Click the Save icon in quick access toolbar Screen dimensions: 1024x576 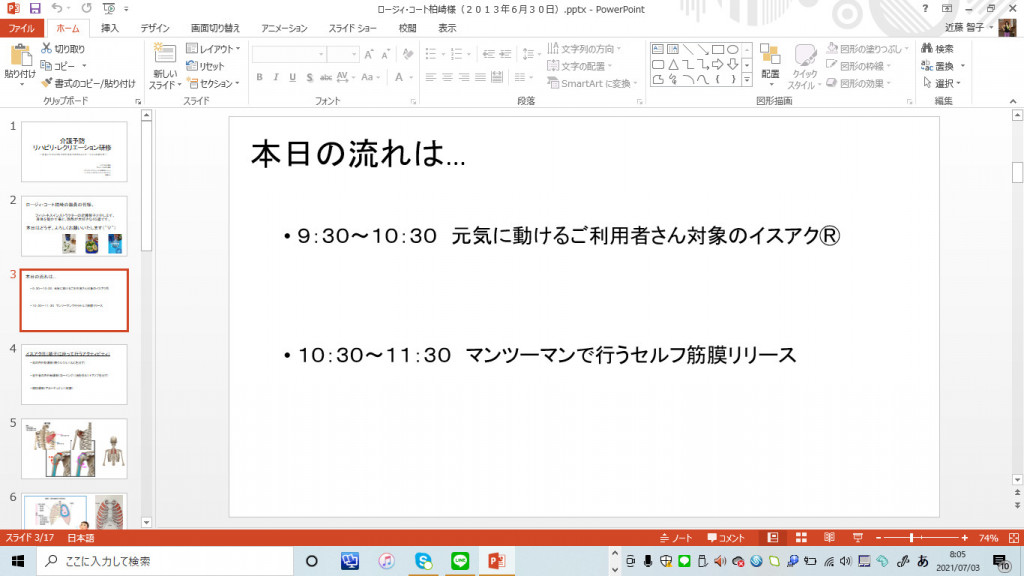tap(35, 8)
